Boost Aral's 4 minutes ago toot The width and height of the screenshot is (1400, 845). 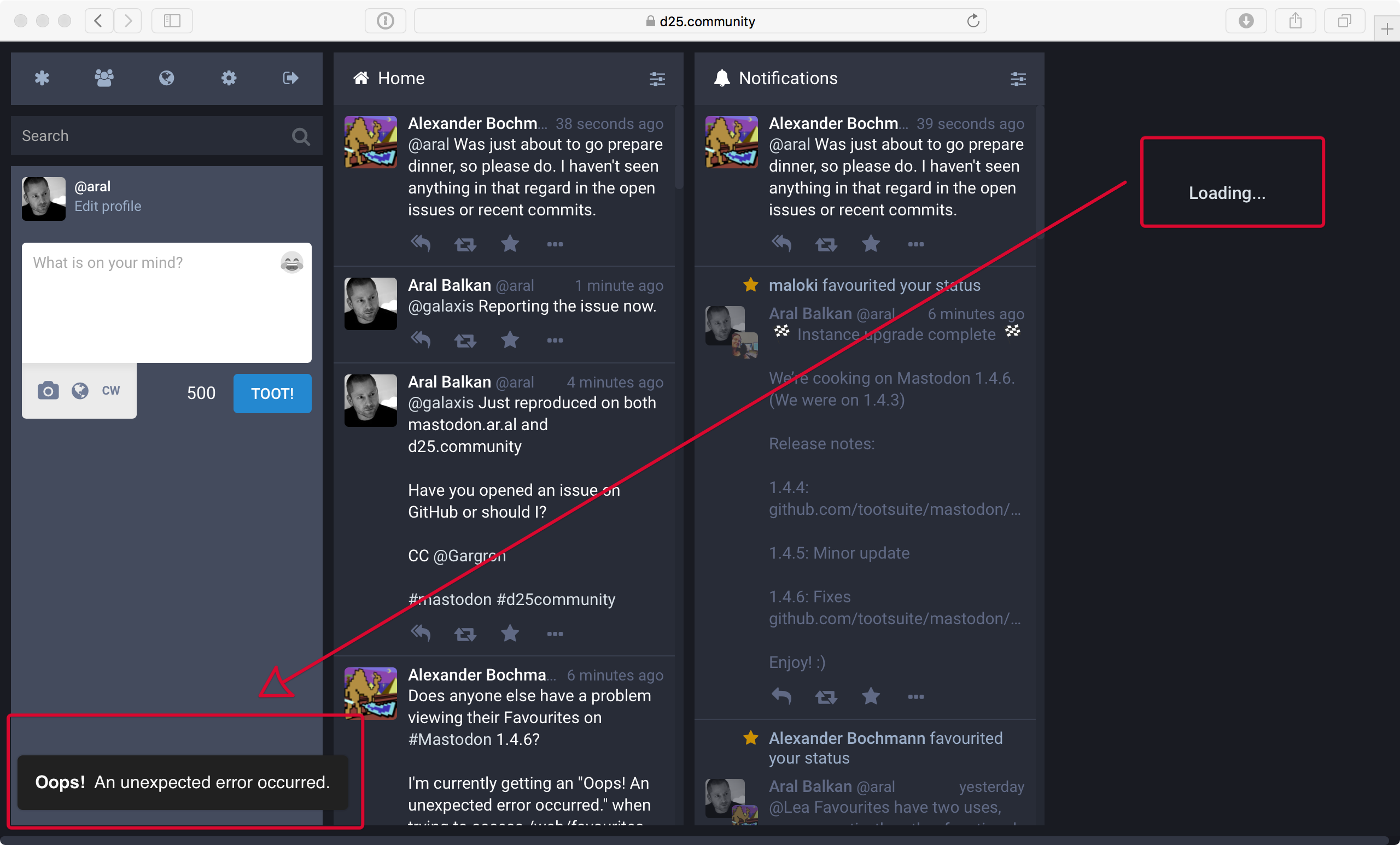(465, 634)
